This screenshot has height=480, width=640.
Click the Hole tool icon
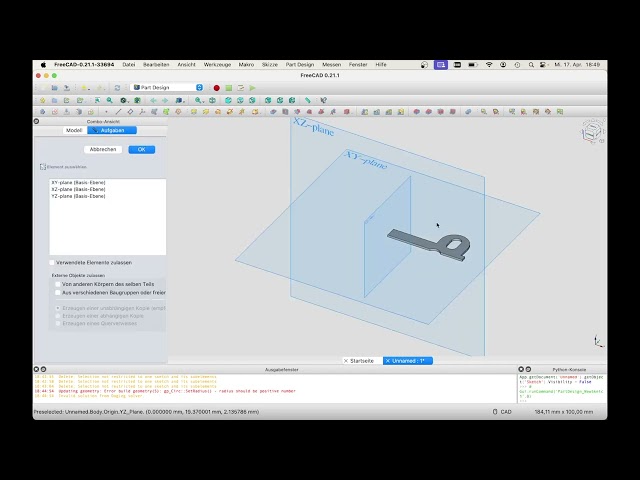(285, 111)
